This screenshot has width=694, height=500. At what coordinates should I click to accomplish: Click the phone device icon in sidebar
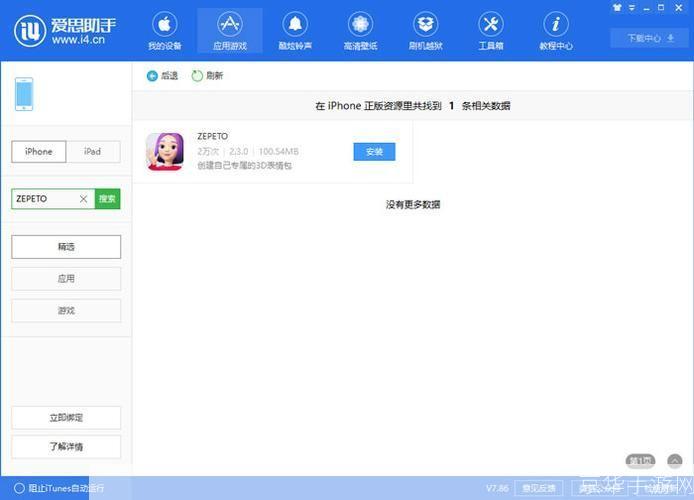point(24,94)
